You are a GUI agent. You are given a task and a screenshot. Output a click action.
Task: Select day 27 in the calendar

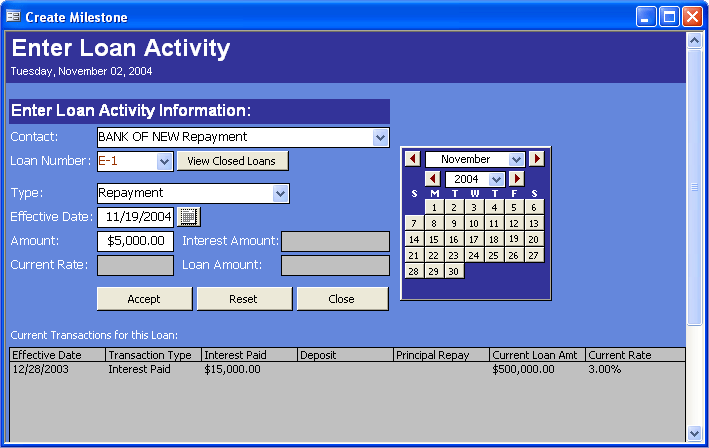pos(534,255)
